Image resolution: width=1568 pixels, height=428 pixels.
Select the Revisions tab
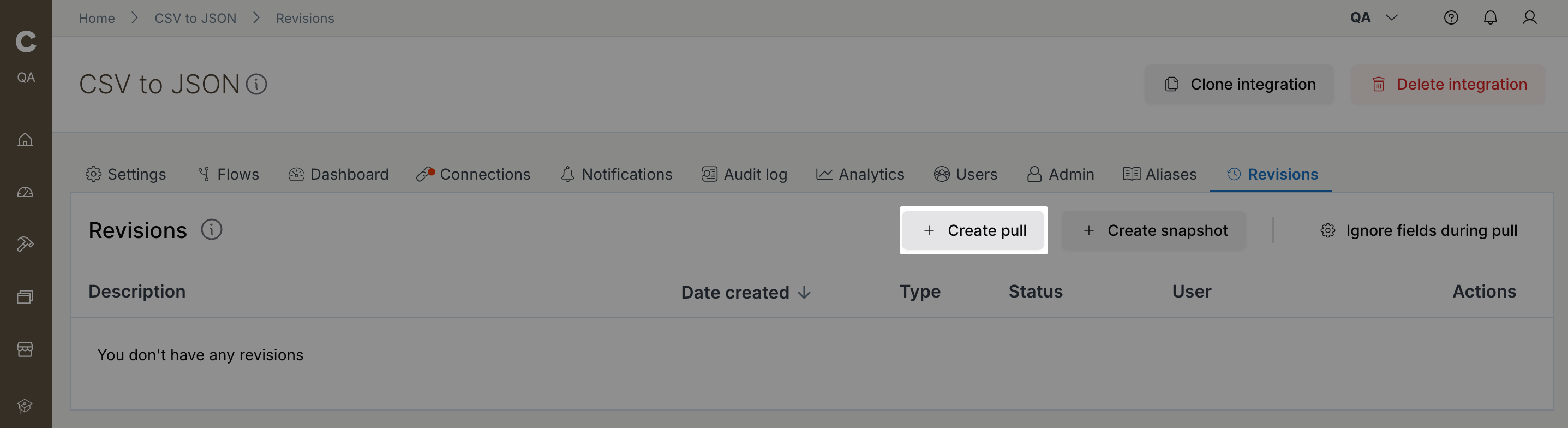[1272, 174]
